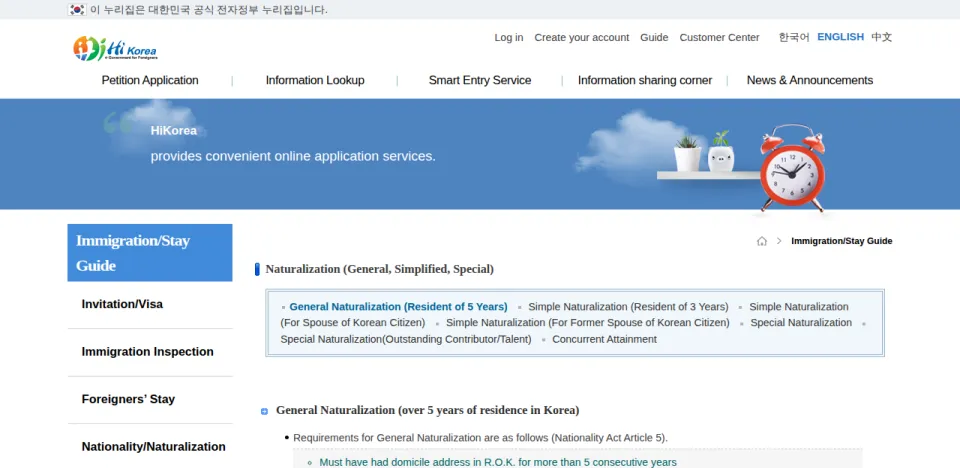Click the Korean flag icon
The height and width of the screenshot is (468, 960).
pyautogui.click(x=77, y=10)
